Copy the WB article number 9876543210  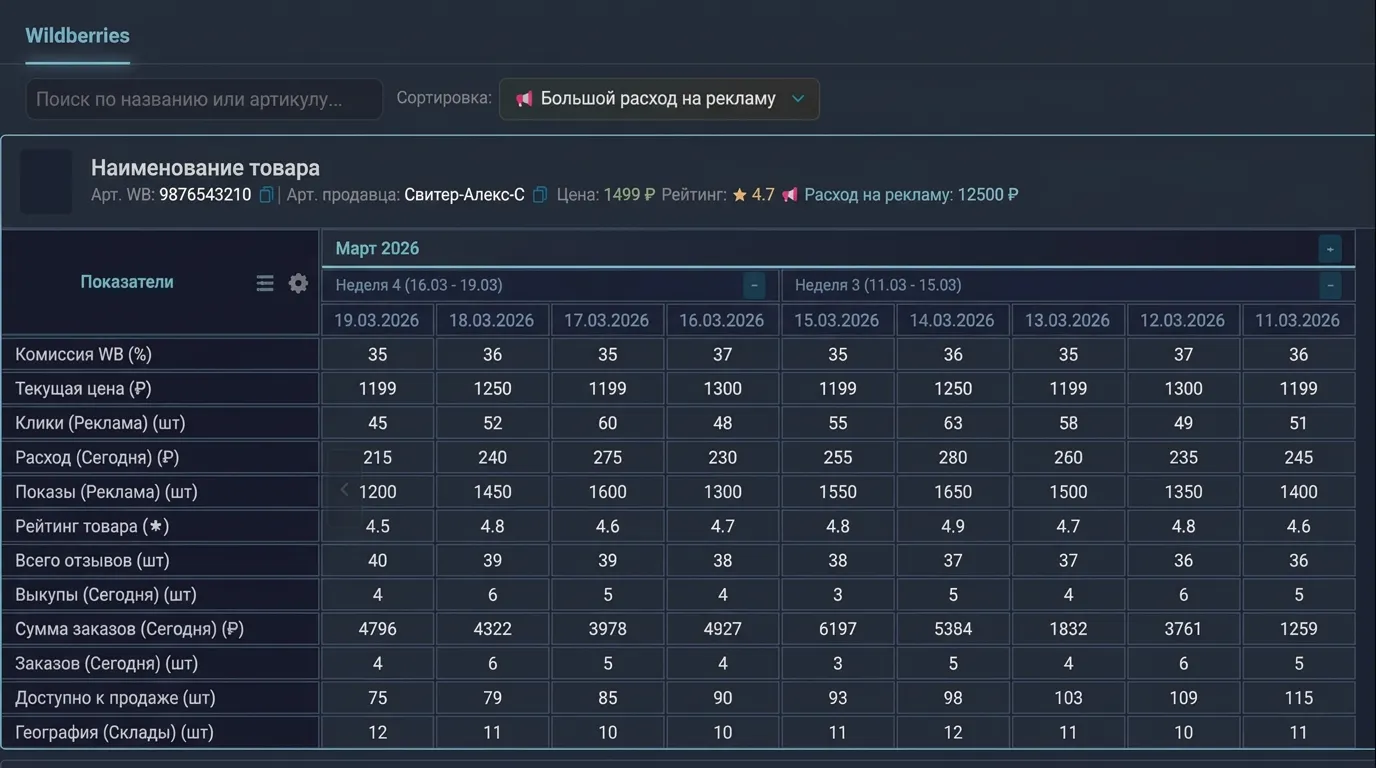(x=266, y=195)
